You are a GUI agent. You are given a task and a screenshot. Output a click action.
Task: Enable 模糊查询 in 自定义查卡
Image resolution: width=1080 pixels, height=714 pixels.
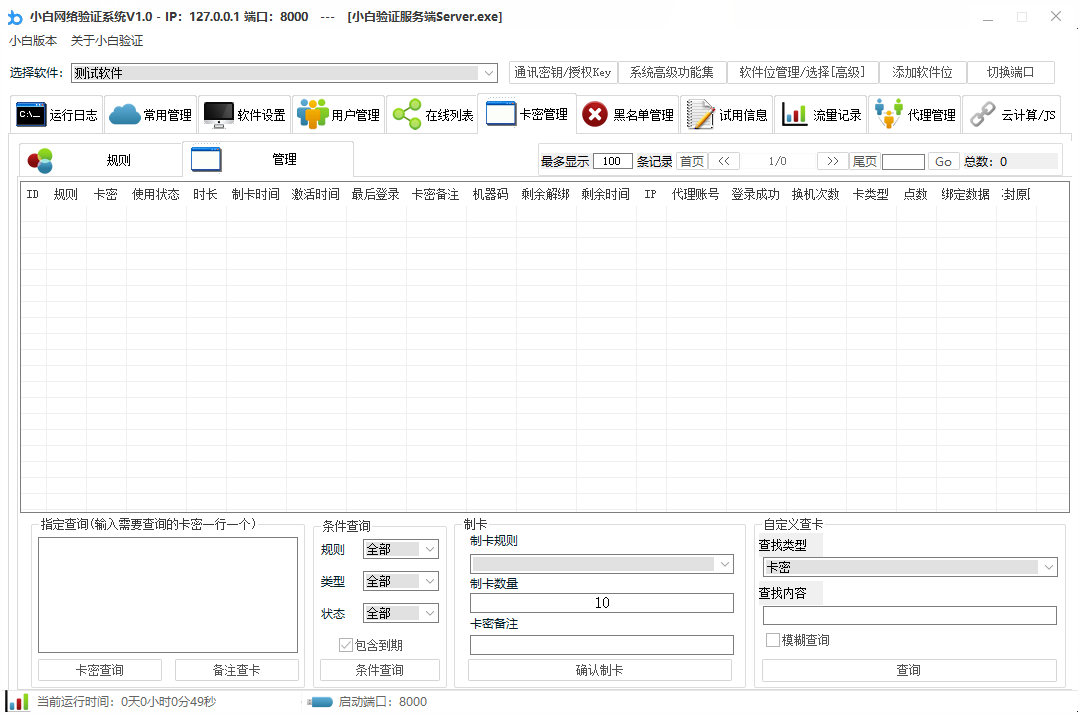[770, 638]
